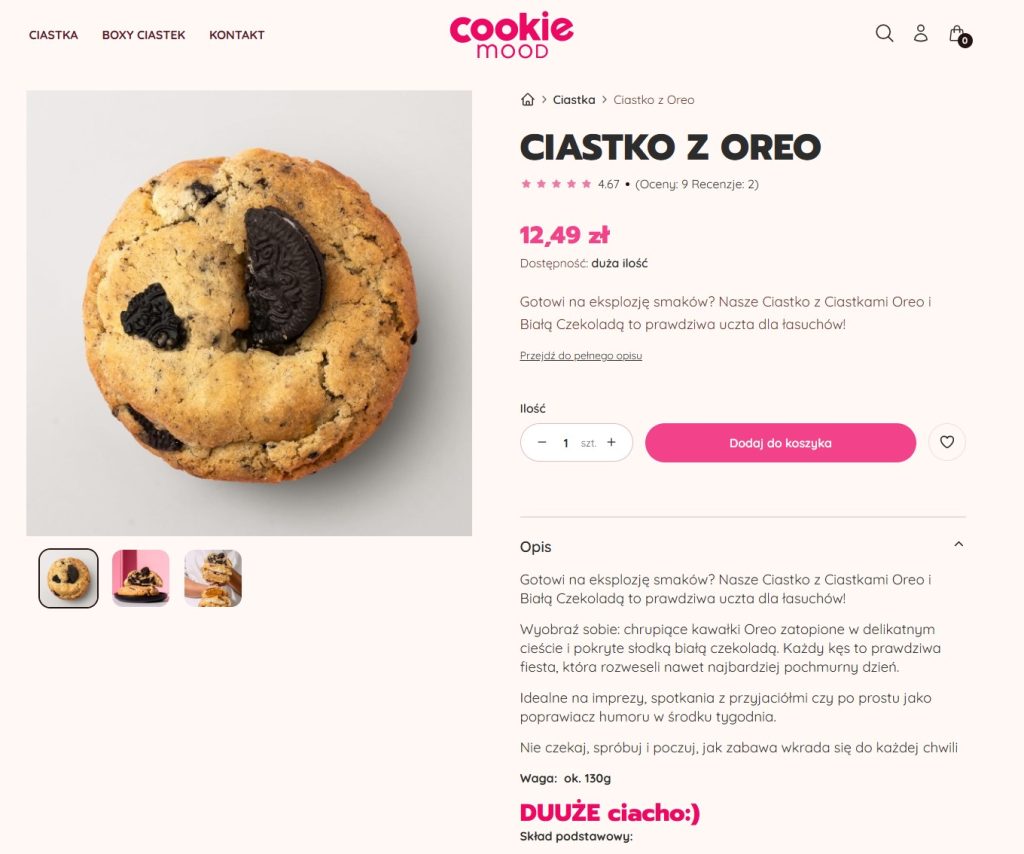Decrease quantity with minus icon
Screen dimensions: 1024x854
pos(541,442)
